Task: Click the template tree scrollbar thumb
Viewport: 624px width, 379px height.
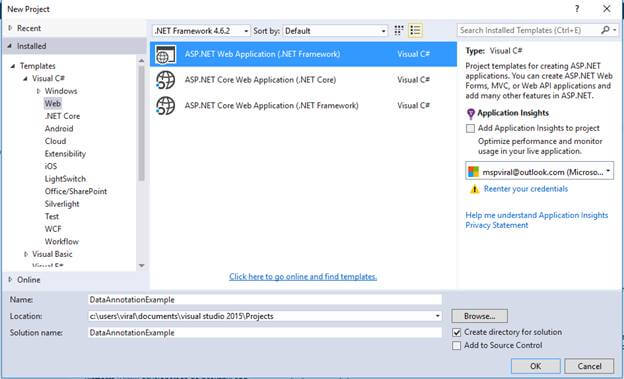Action: (x=141, y=123)
